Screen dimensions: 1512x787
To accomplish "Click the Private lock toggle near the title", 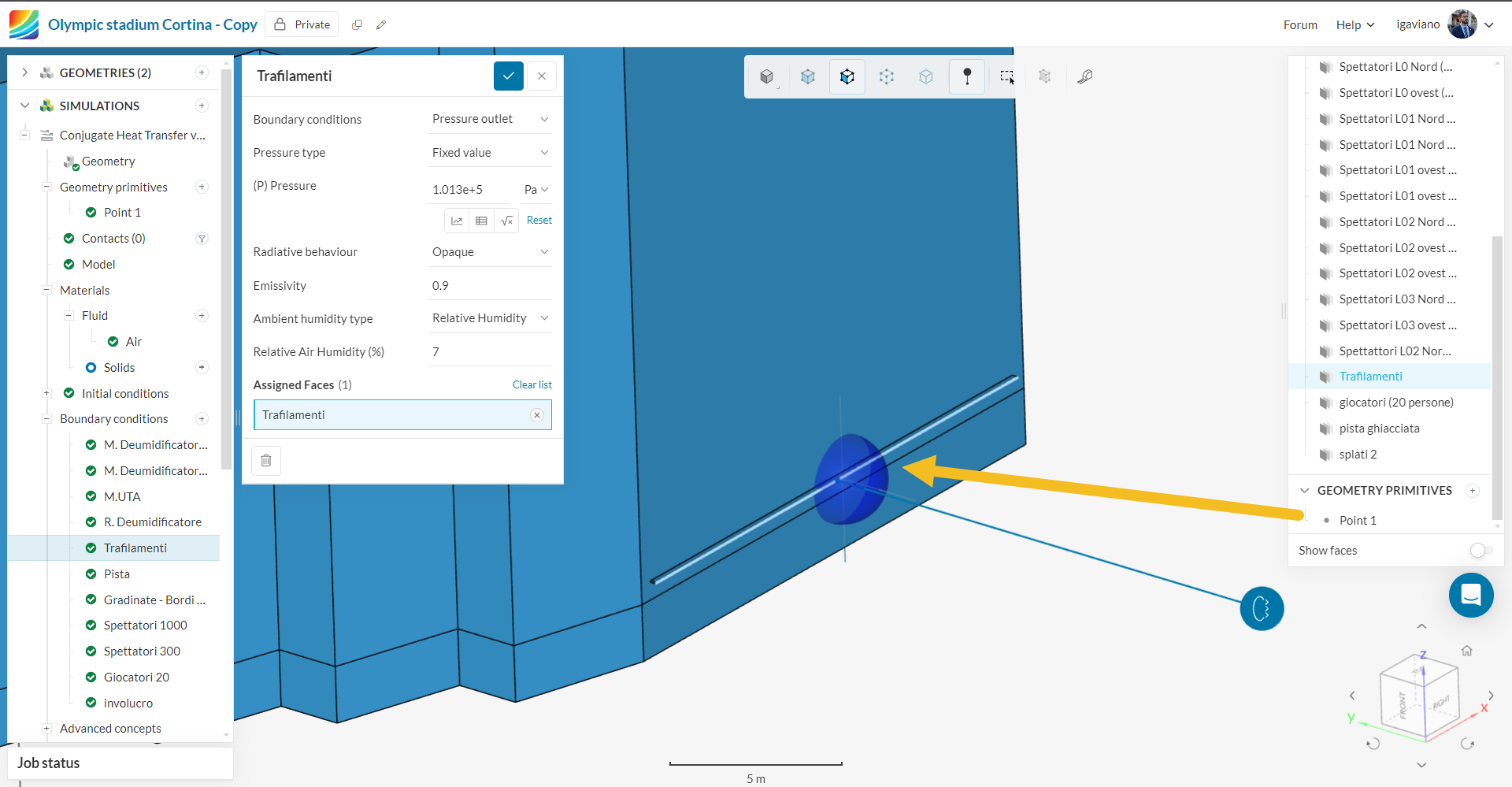I will (302, 24).
